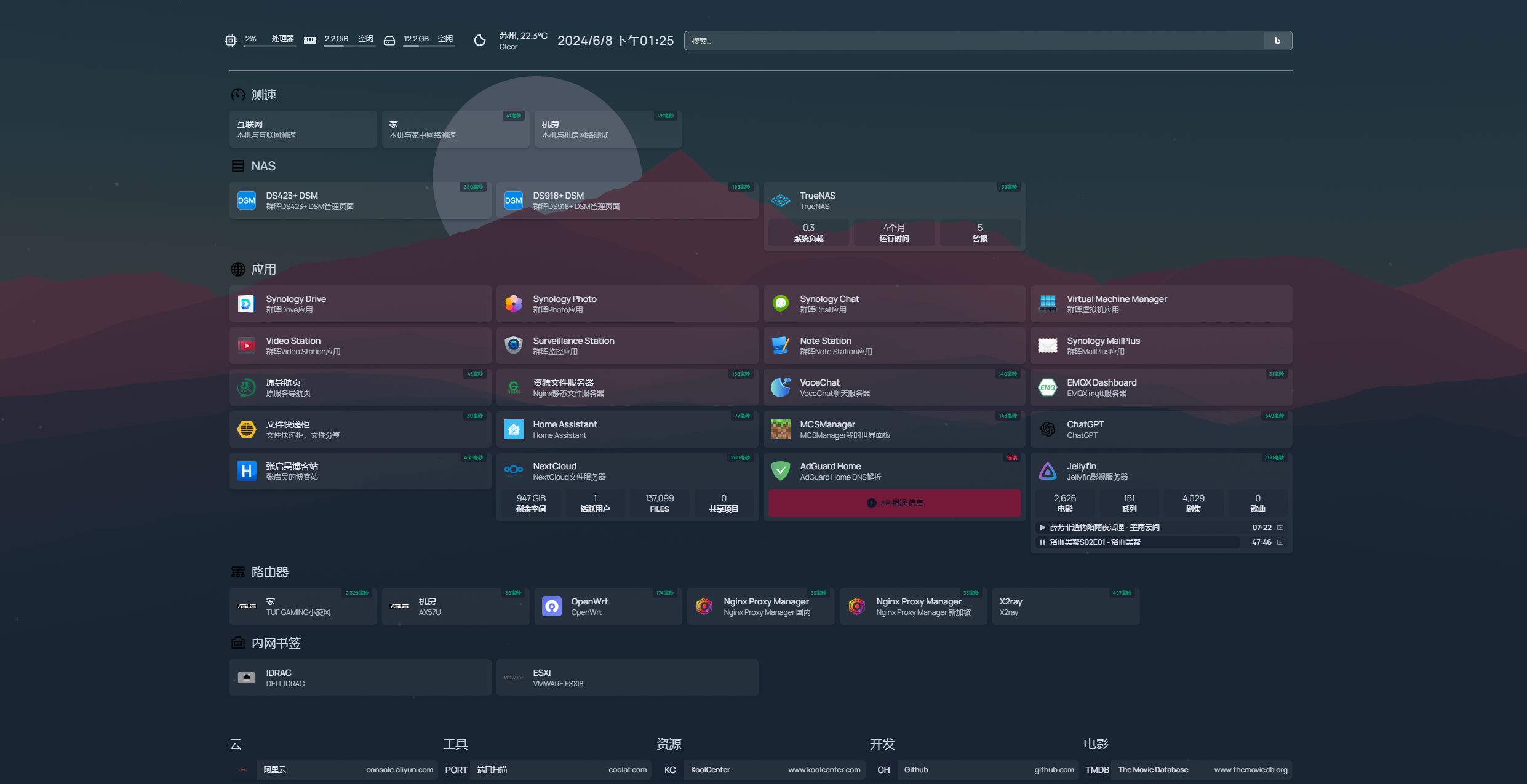This screenshot has height=784, width=1527.
Task: Open MCSManager Minecraft block icon
Action: click(781, 429)
